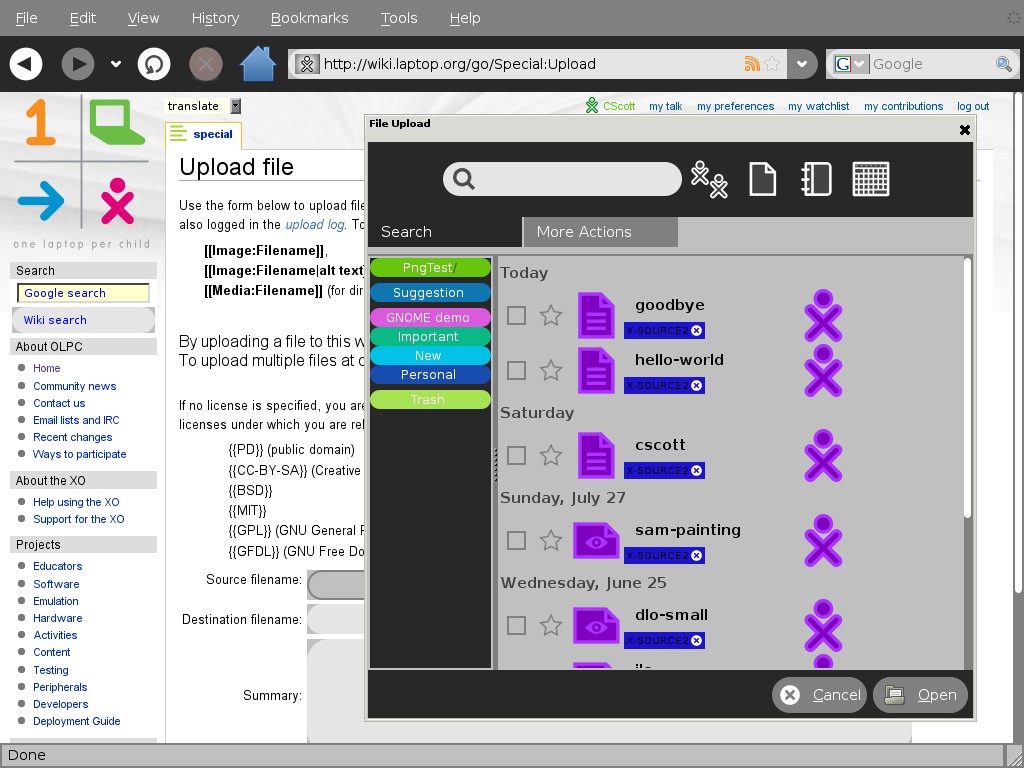This screenshot has width=1024, height=768.
Task: Select the sam-painting checkbox
Action: pos(516,541)
